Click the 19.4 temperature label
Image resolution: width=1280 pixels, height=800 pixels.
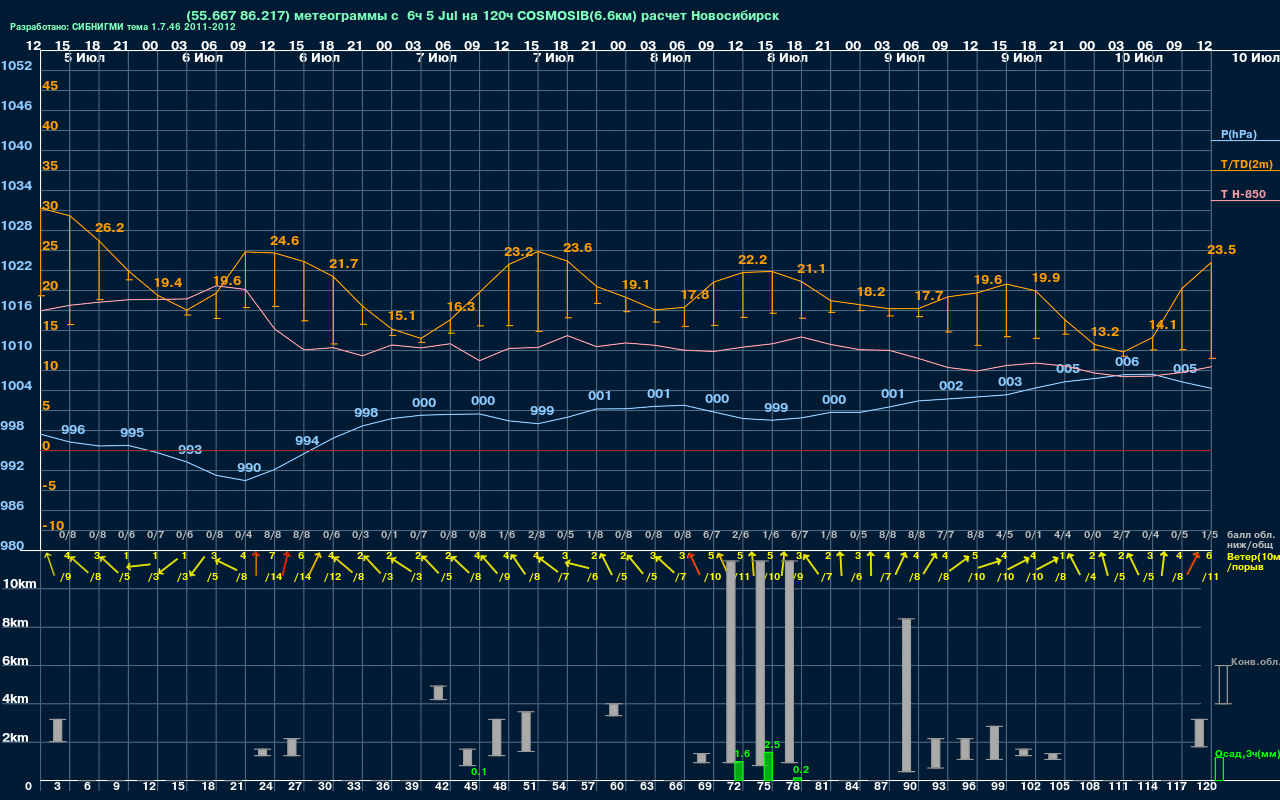tap(168, 283)
